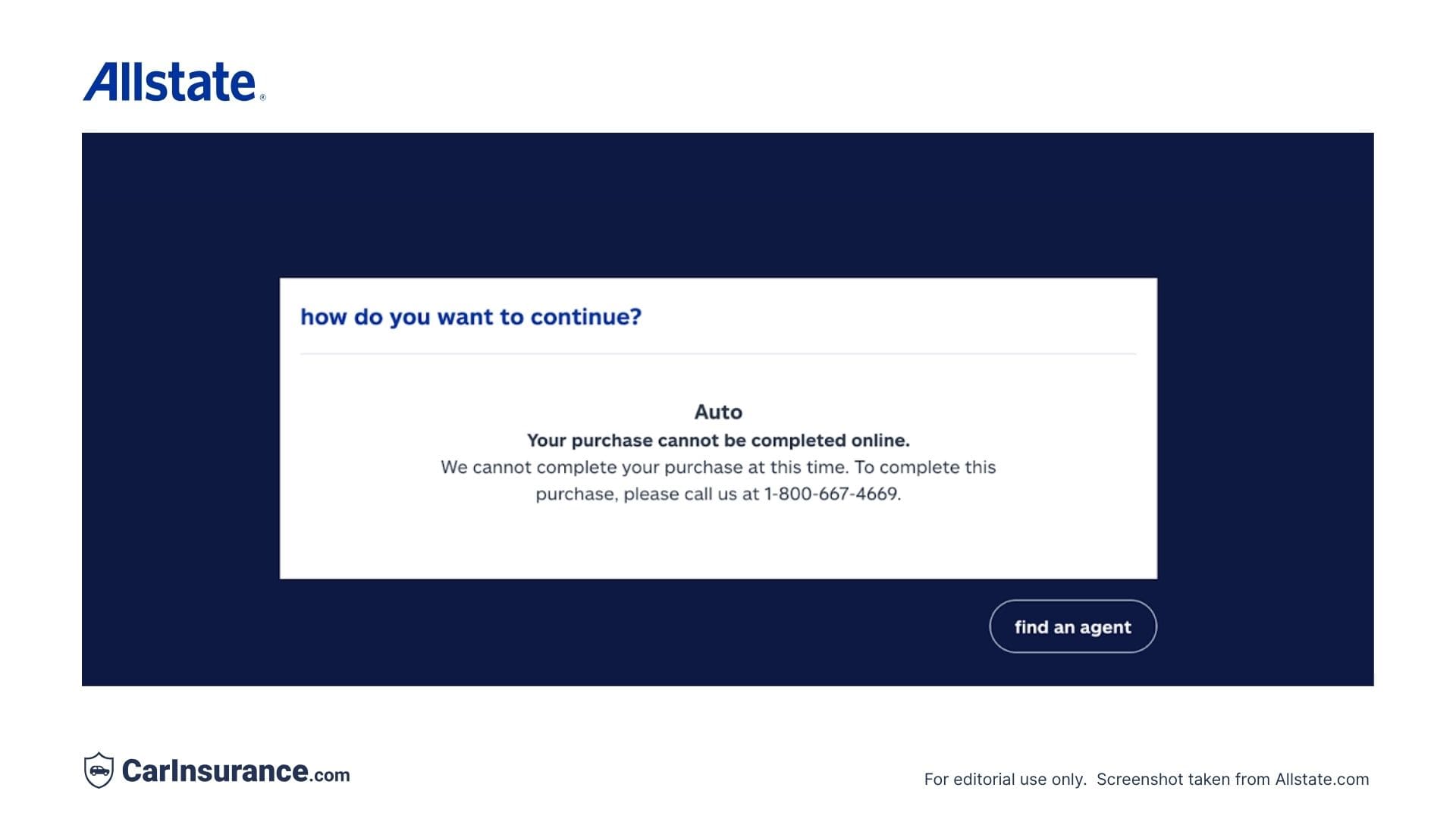Select the heading how do you want to continue?
This screenshot has width=1456, height=819.
(x=469, y=317)
